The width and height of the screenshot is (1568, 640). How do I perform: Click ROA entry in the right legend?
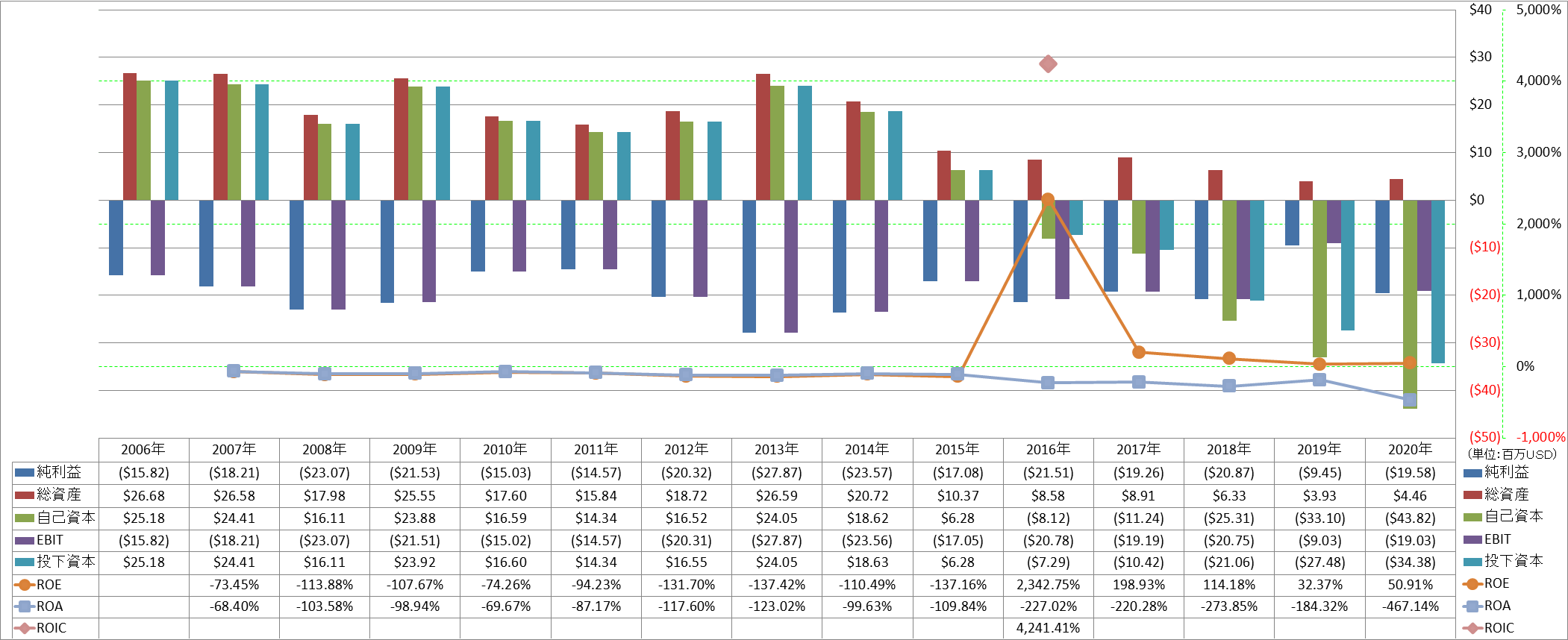click(x=1487, y=606)
